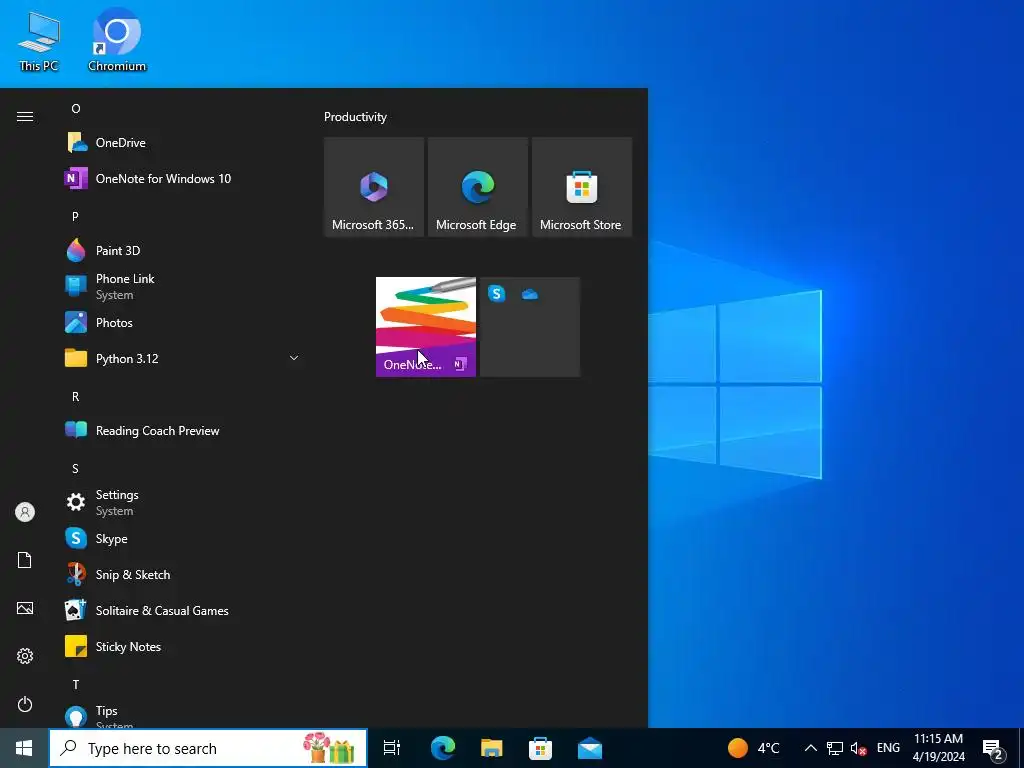Open Paint 3D app
Image resolution: width=1024 pixels, height=768 pixels.
[183, 250]
